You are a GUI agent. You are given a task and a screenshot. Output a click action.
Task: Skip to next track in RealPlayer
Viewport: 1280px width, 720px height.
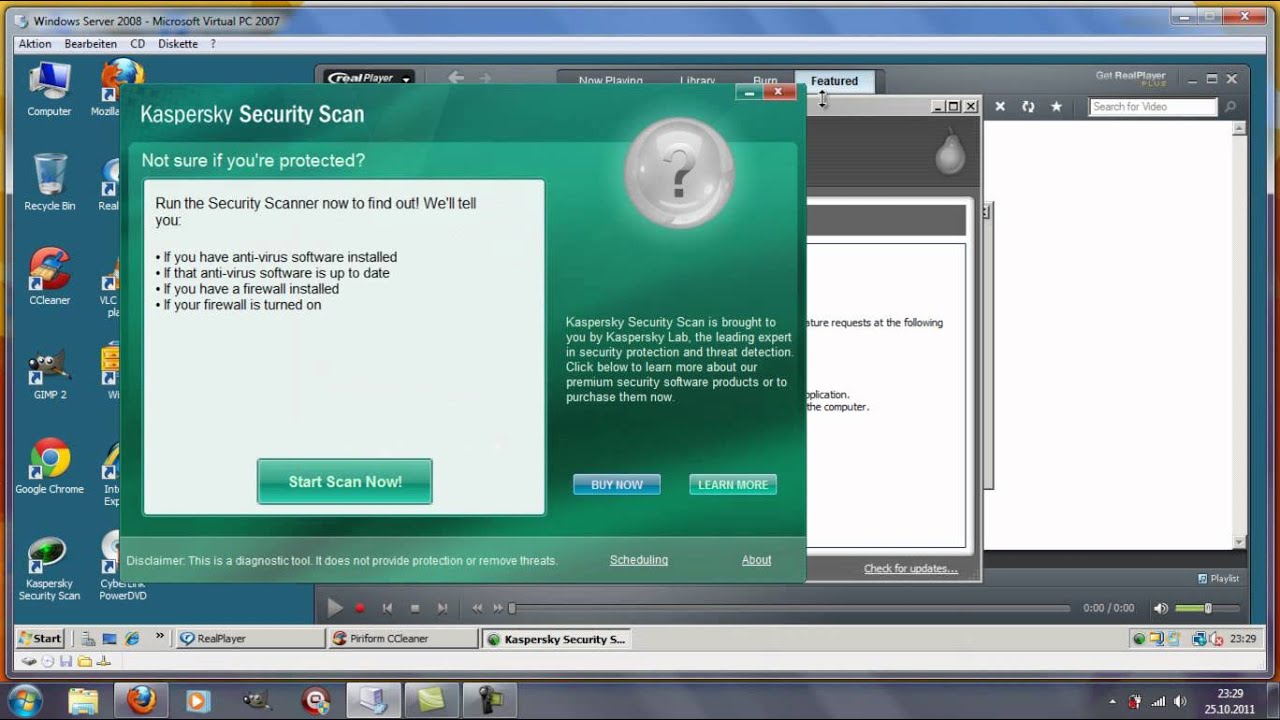[x=442, y=608]
